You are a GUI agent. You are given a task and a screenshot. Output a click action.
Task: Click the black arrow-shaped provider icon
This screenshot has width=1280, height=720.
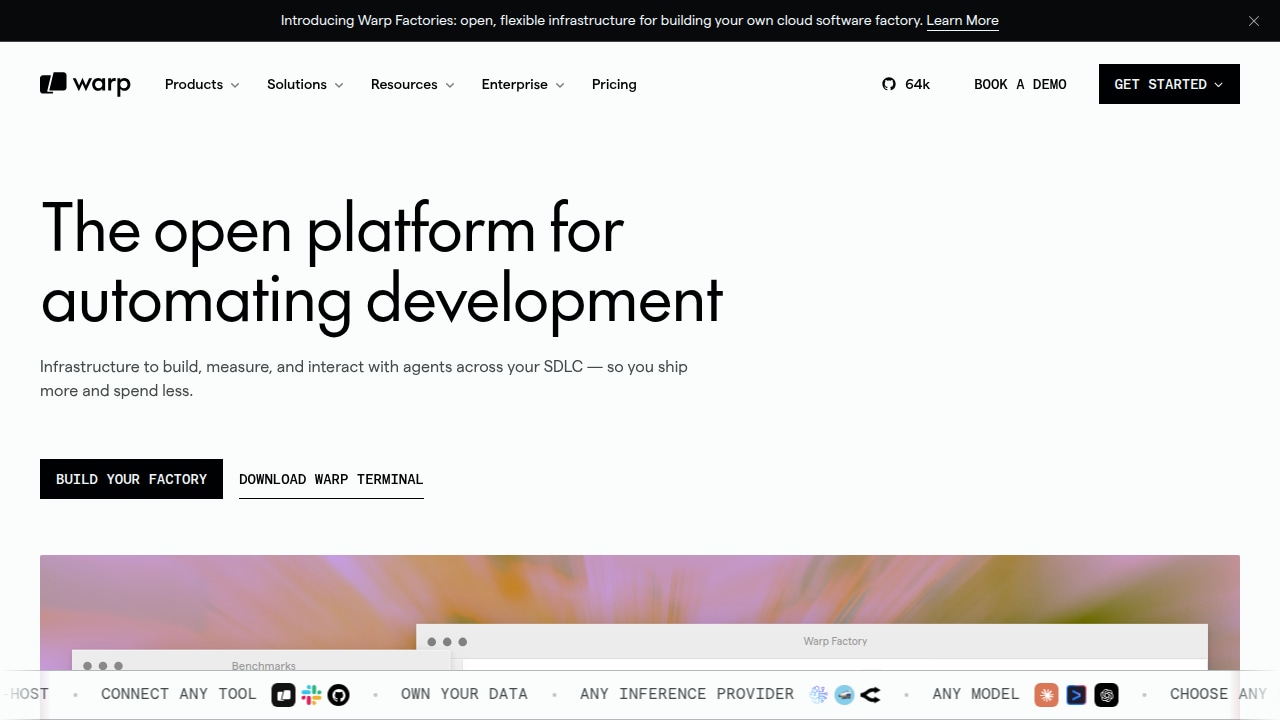pyautogui.click(x=871, y=695)
